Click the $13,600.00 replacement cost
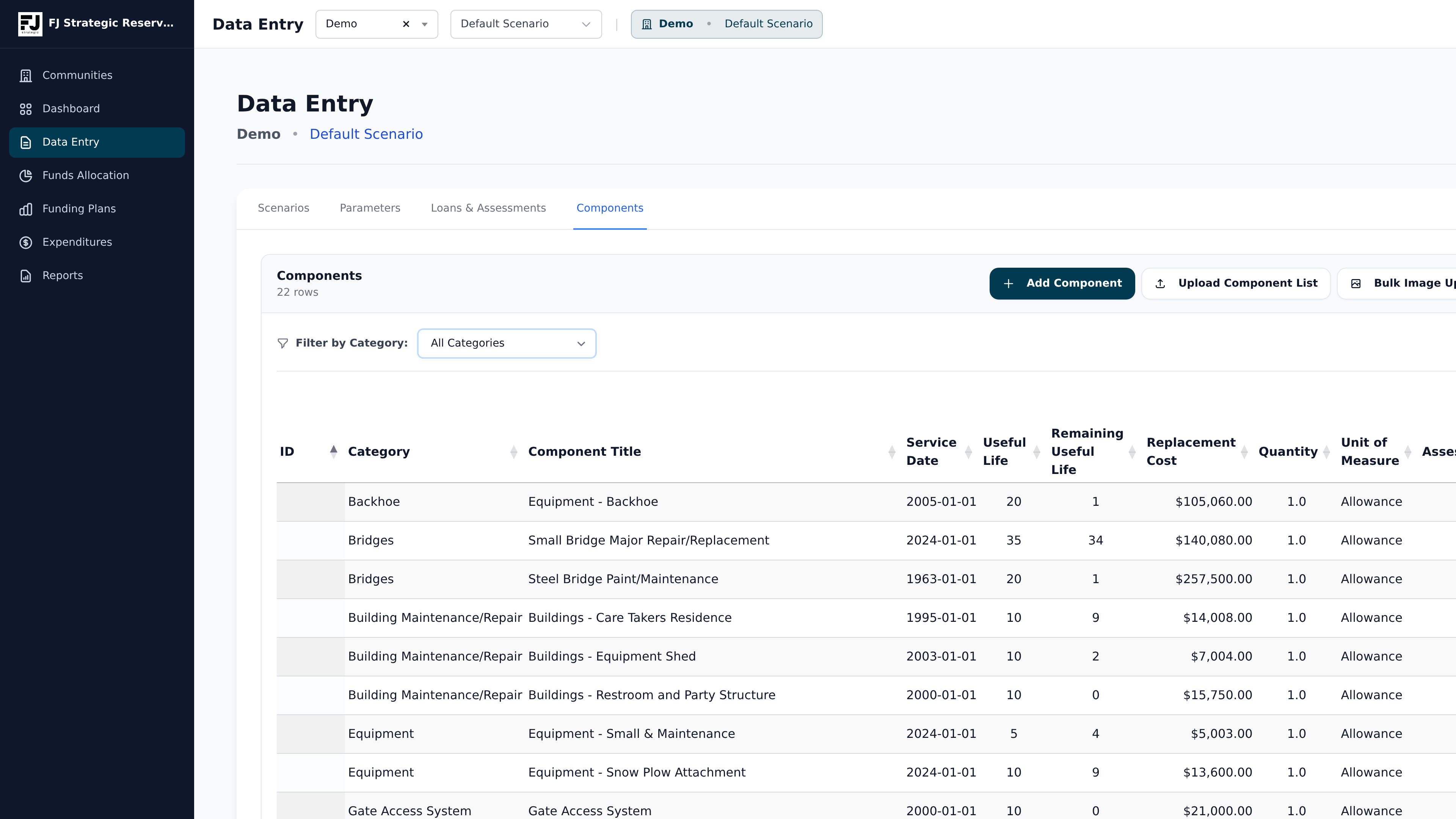Image resolution: width=1456 pixels, height=819 pixels. (x=1218, y=773)
